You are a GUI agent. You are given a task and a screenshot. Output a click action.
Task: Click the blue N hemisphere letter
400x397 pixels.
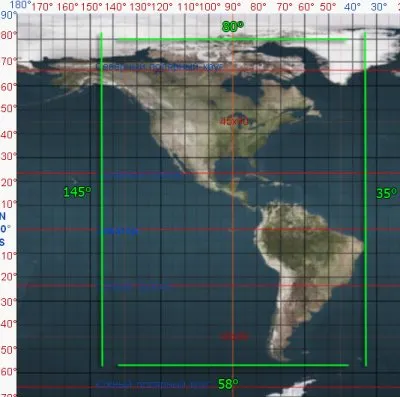[3, 217]
